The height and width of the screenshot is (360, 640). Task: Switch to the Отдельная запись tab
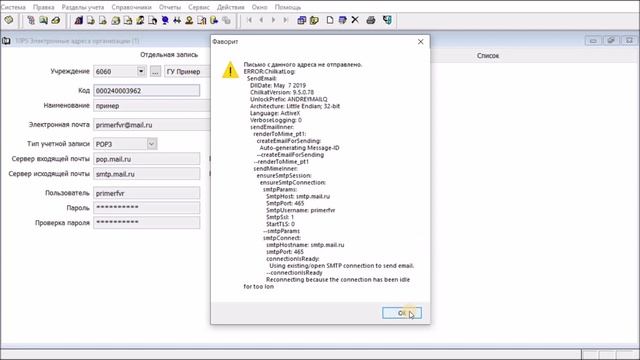coord(169,55)
